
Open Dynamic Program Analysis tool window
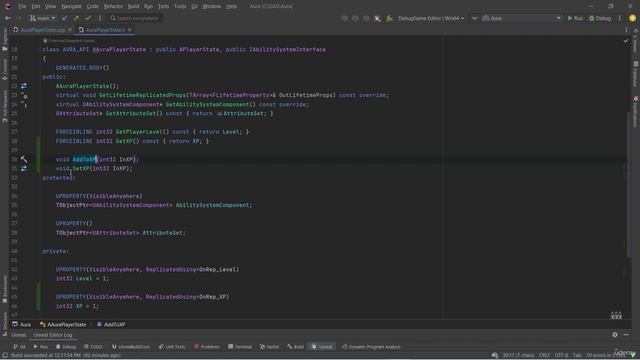coord(371,347)
